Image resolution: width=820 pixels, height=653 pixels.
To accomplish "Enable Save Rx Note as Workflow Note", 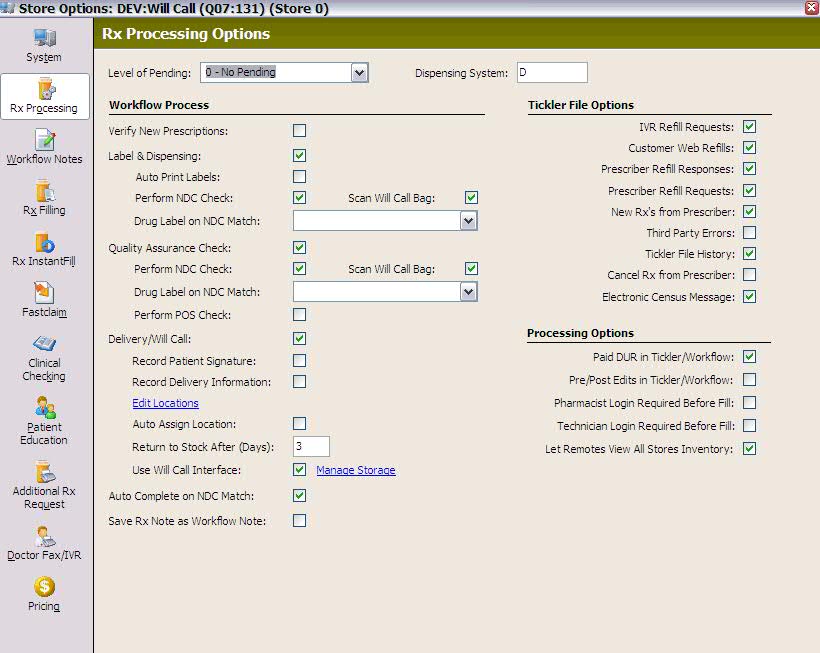I will point(300,520).
